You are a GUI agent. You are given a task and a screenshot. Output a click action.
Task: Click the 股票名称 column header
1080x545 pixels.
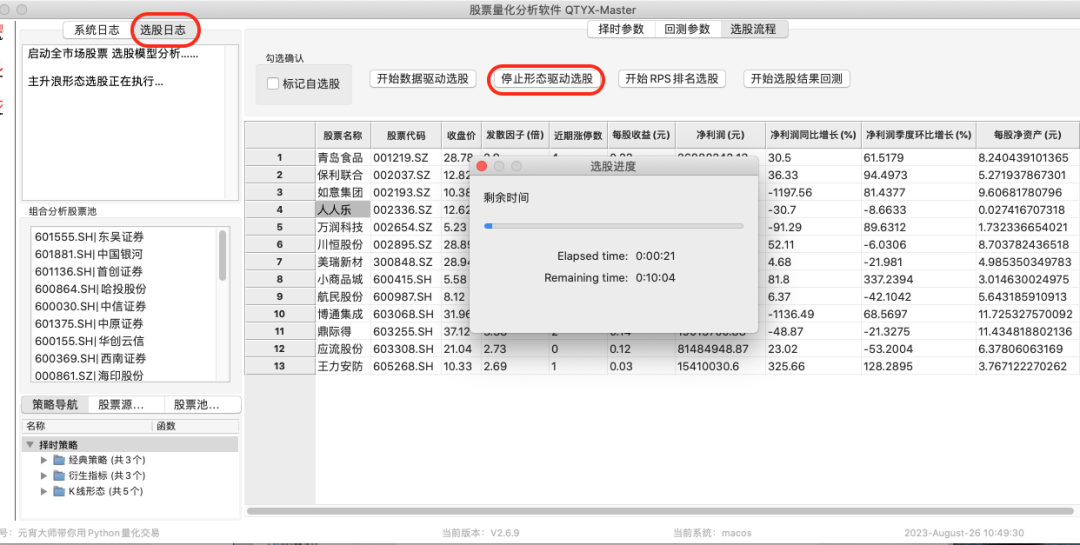coord(343,135)
